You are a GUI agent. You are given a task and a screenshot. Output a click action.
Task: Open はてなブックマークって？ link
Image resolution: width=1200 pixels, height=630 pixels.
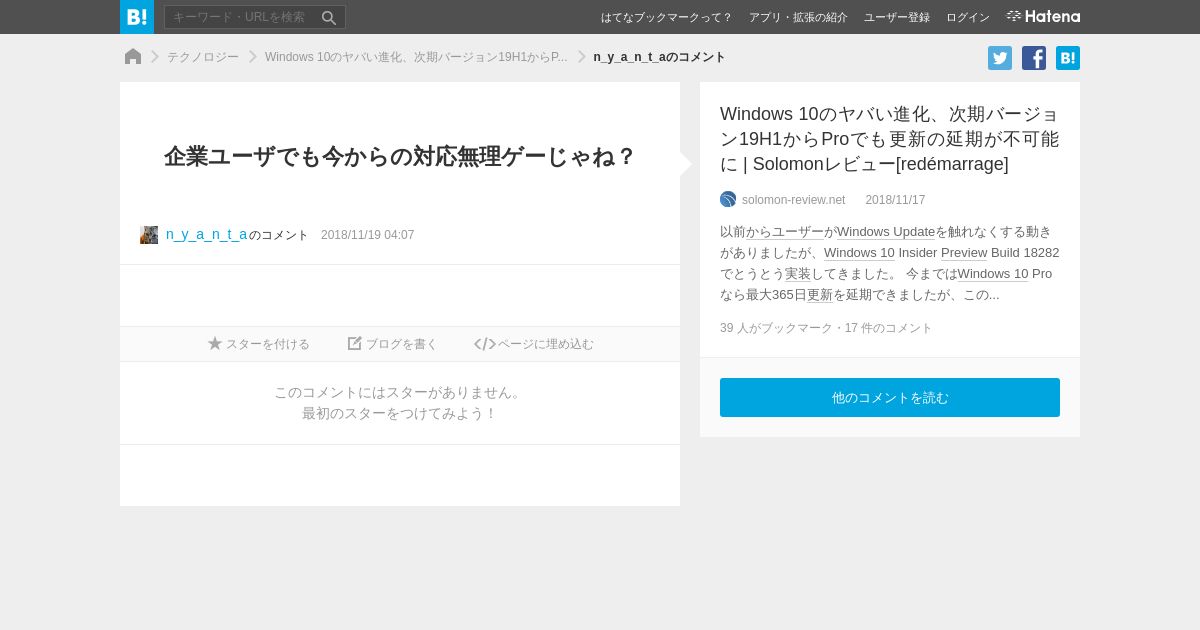[x=666, y=17]
